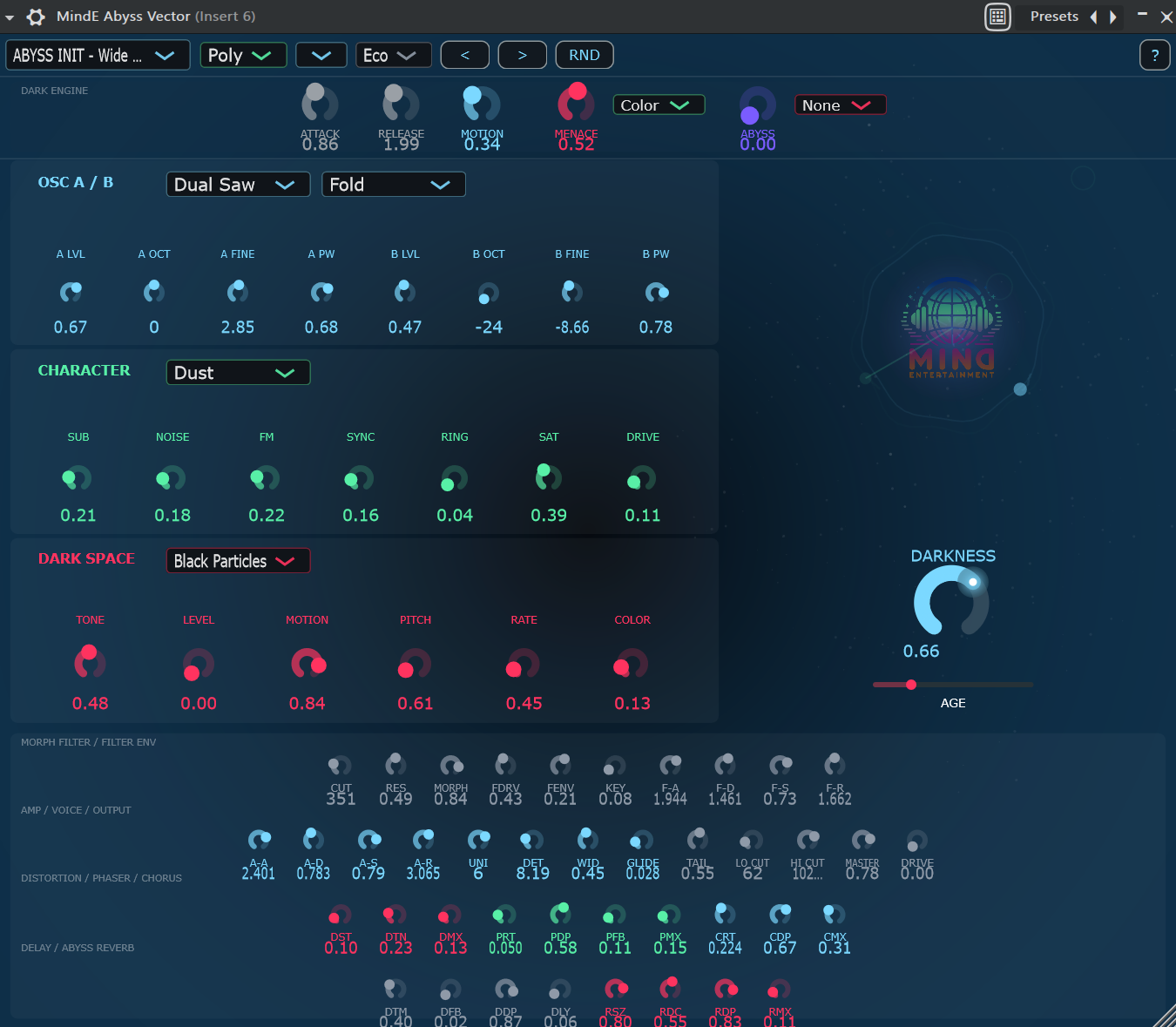Go to previous preset with left triangle
The width and height of the screenshot is (1176, 1027).
(x=1094, y=17)
